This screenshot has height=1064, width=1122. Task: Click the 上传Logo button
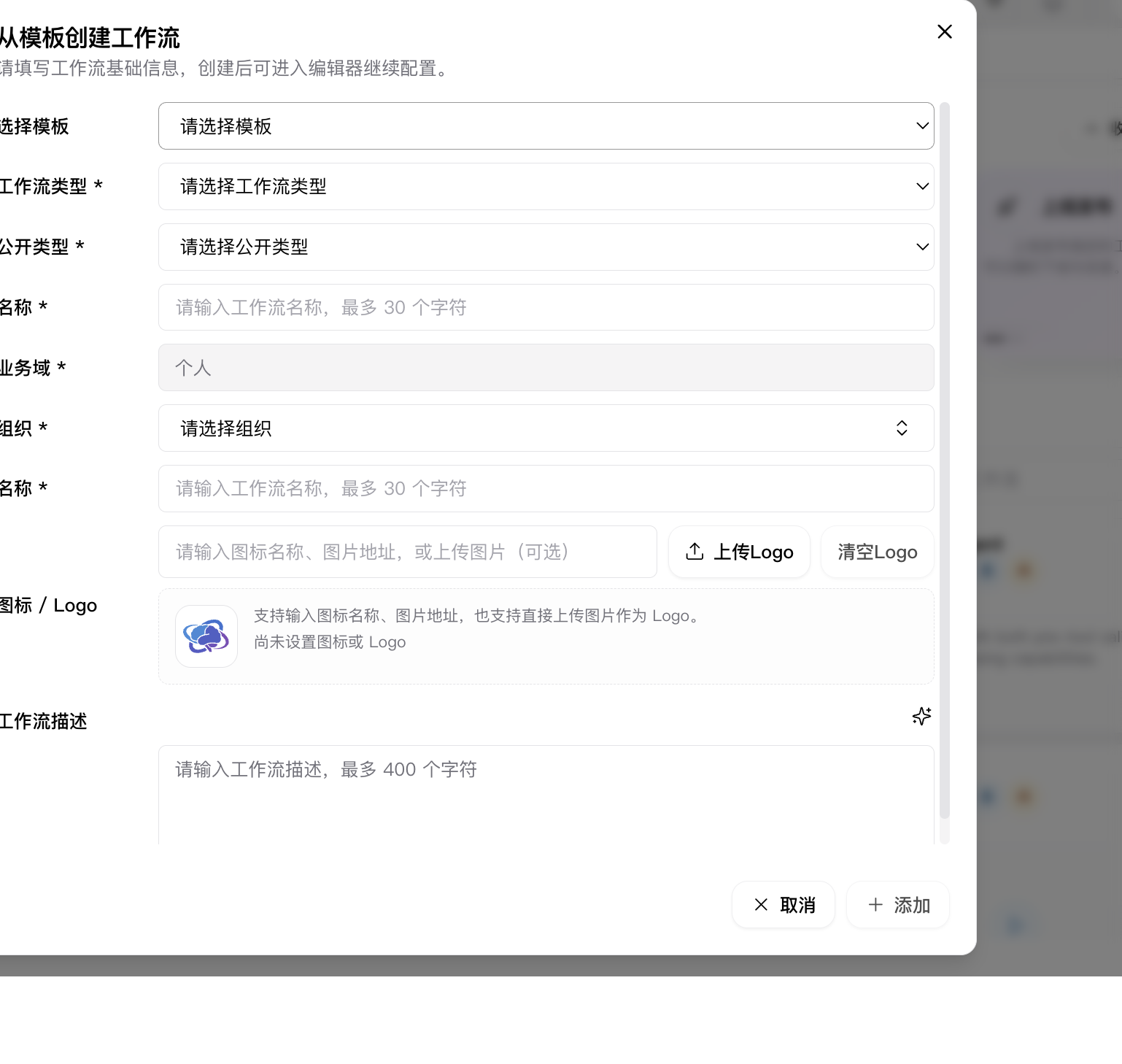click(739, 552)
